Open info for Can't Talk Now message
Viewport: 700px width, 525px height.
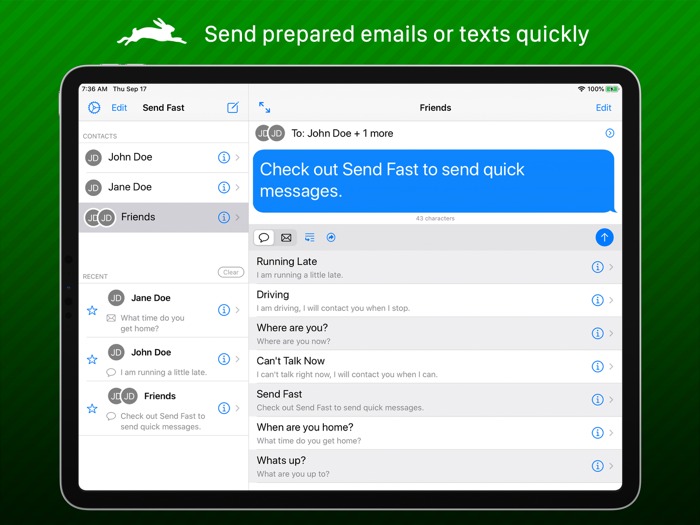(597, 367)
